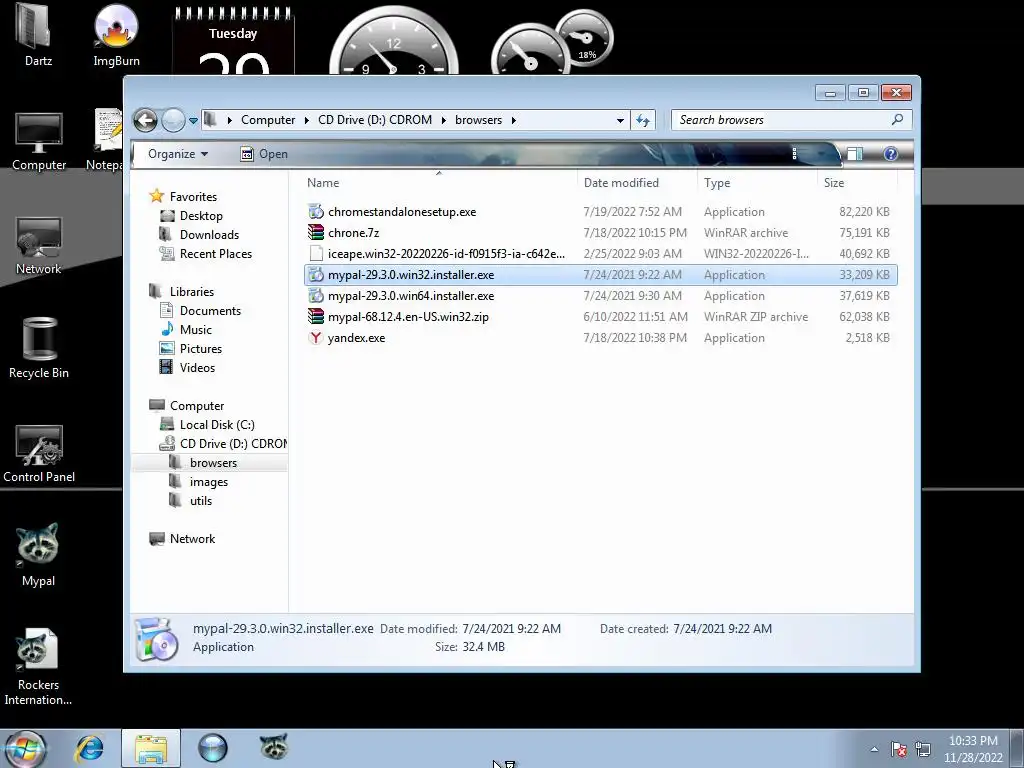This screenshot has width=1024, height=768.
Task: Open Internet Explorer from taskbar
Action: pos(89,748)
